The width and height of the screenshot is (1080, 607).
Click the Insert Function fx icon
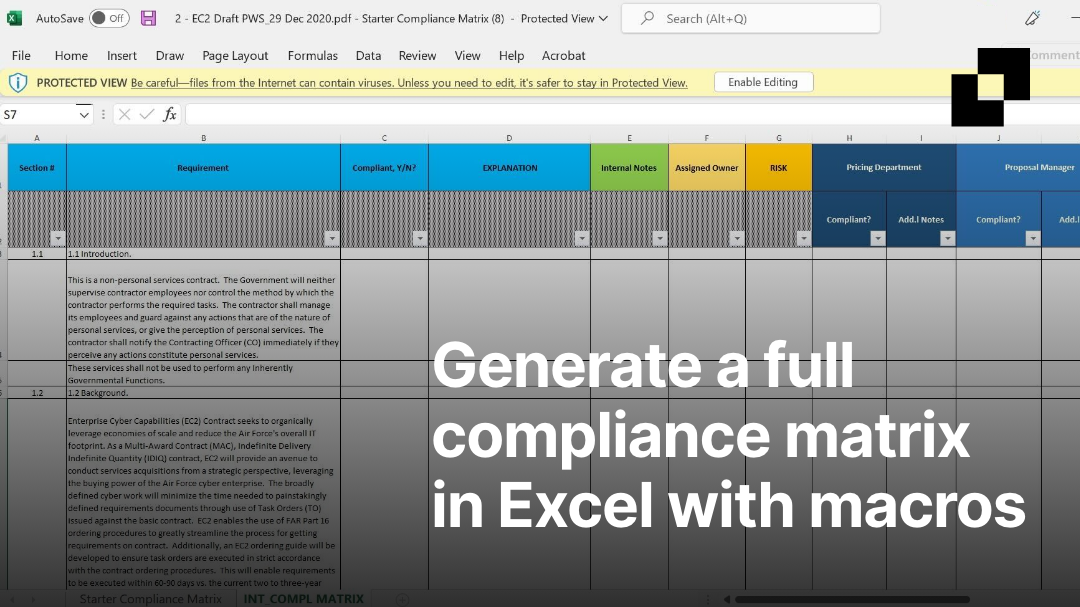pyautogui.click(x=170, y=115)
